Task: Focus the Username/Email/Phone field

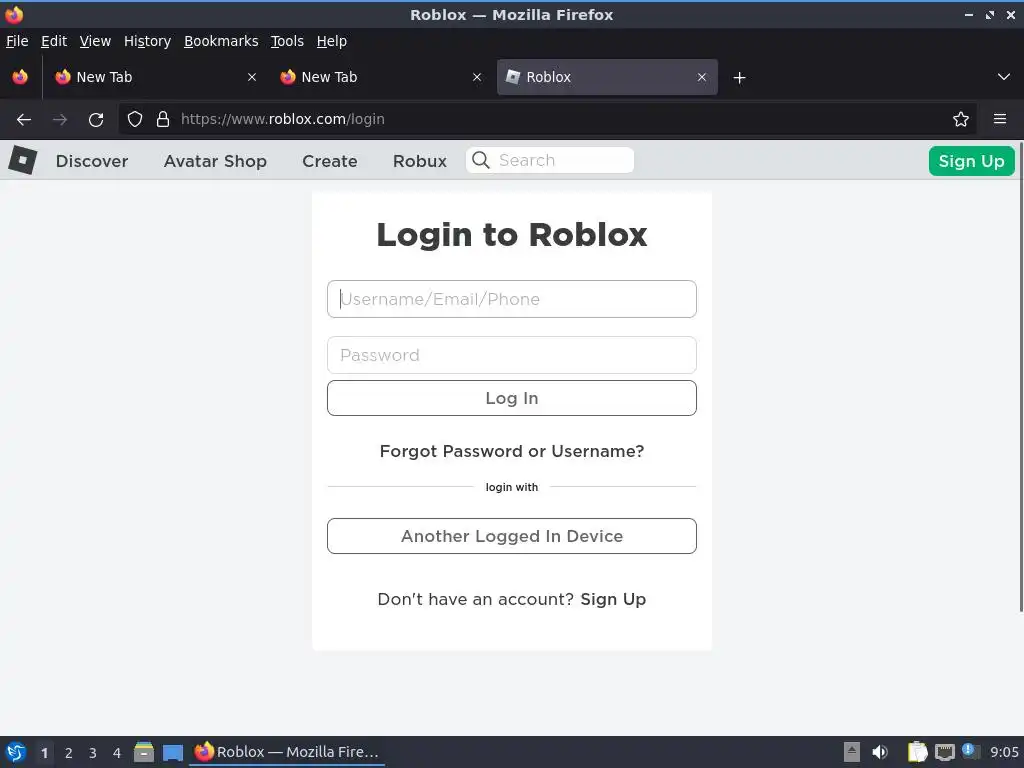Action: click(511, 299)
